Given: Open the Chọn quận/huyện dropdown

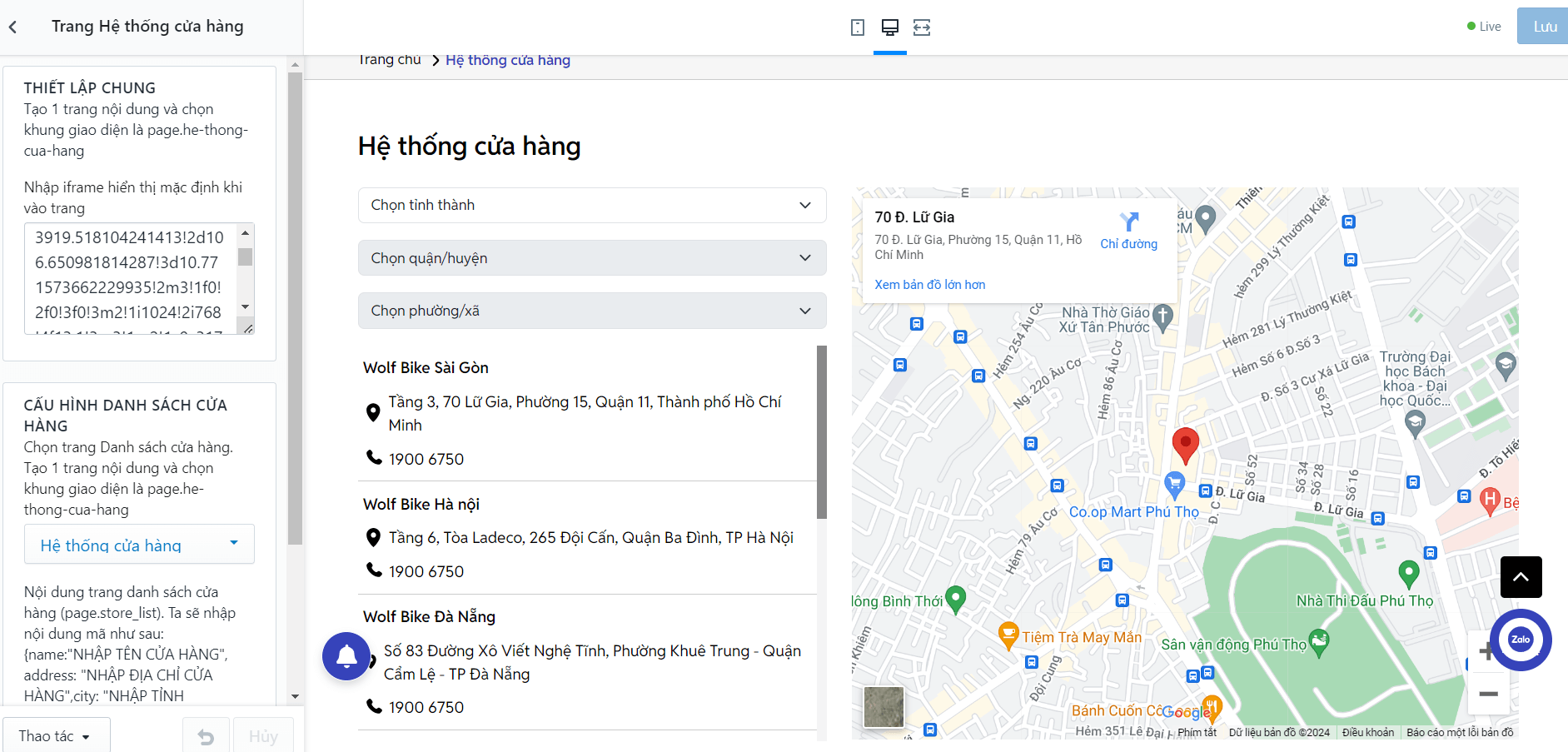Looking at the screenshot, I should coord(592,258).
